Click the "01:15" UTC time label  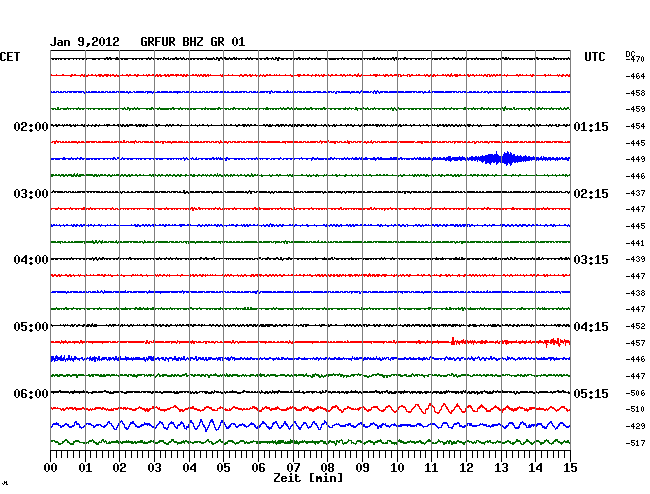tap(591, 127)
